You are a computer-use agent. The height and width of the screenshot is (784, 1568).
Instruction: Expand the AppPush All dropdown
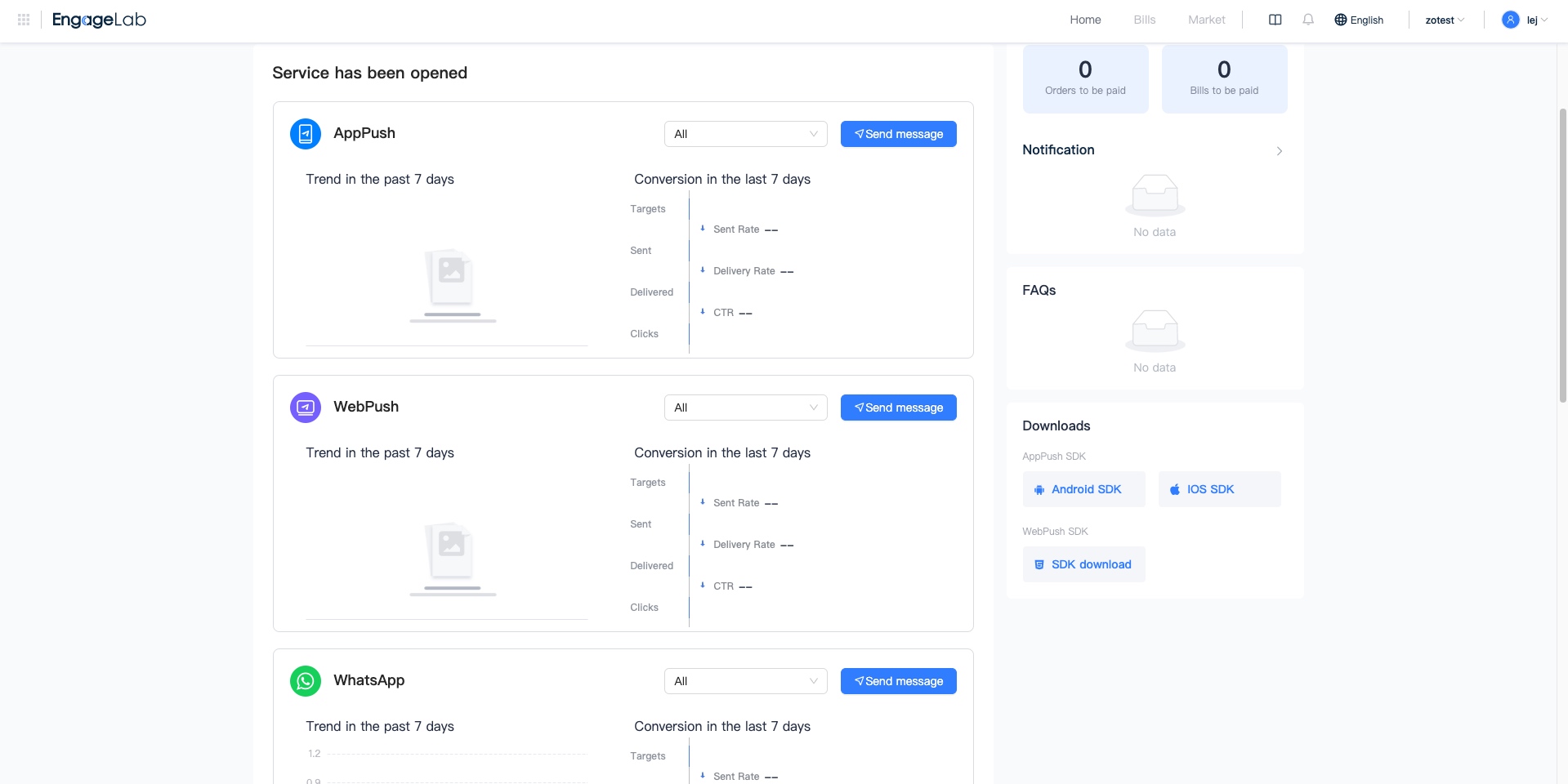pyautogui.click(x=745, y=134)
